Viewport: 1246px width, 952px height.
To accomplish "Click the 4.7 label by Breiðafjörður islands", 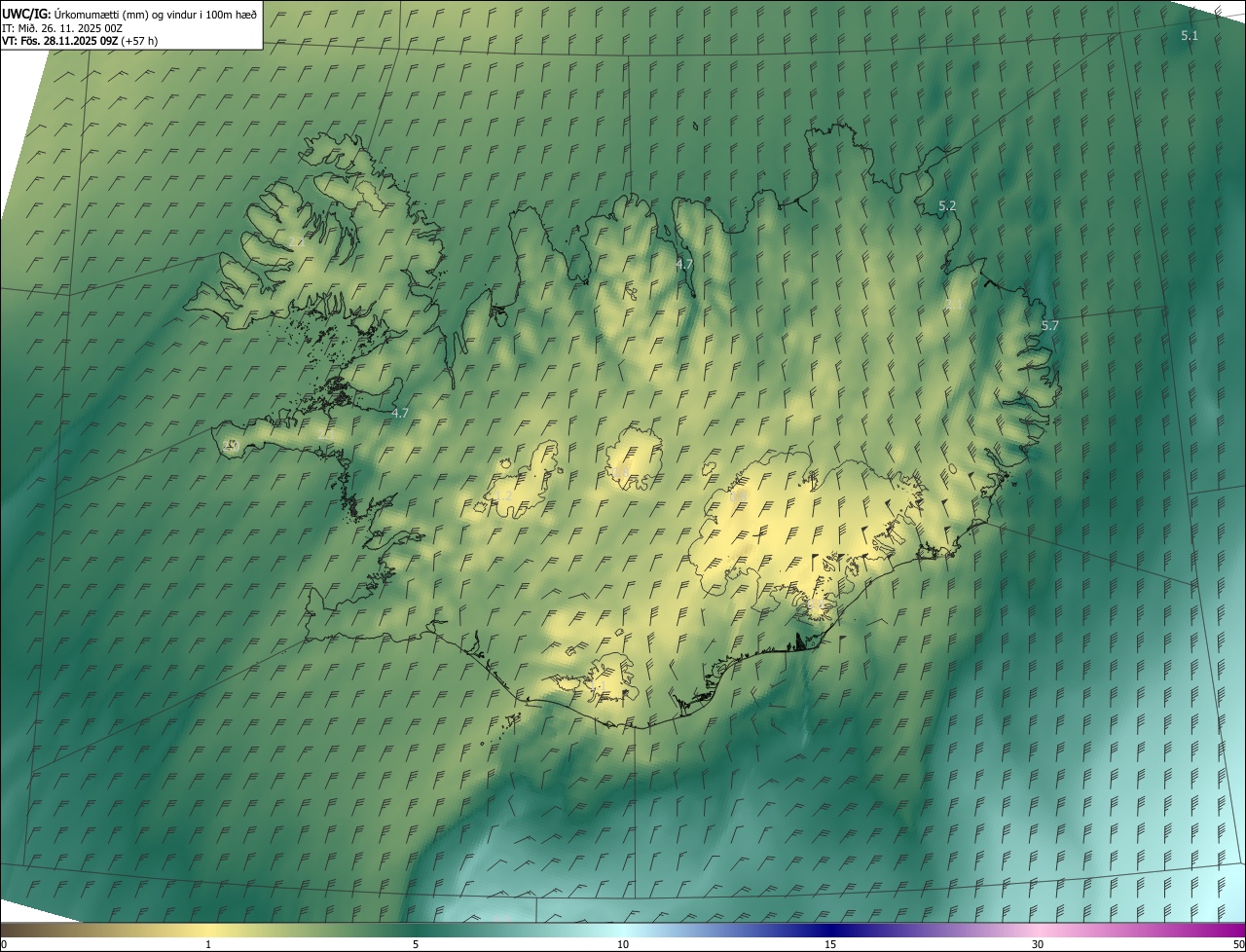I will click(x=399, y=413).
